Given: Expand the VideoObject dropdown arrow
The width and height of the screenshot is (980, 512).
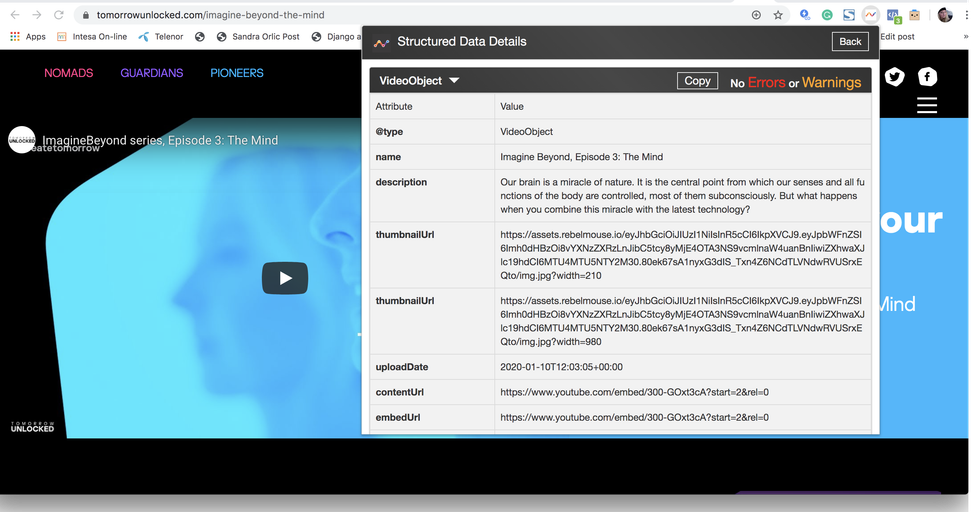Looking at the screenshot, I should click(x=454, y=81).
